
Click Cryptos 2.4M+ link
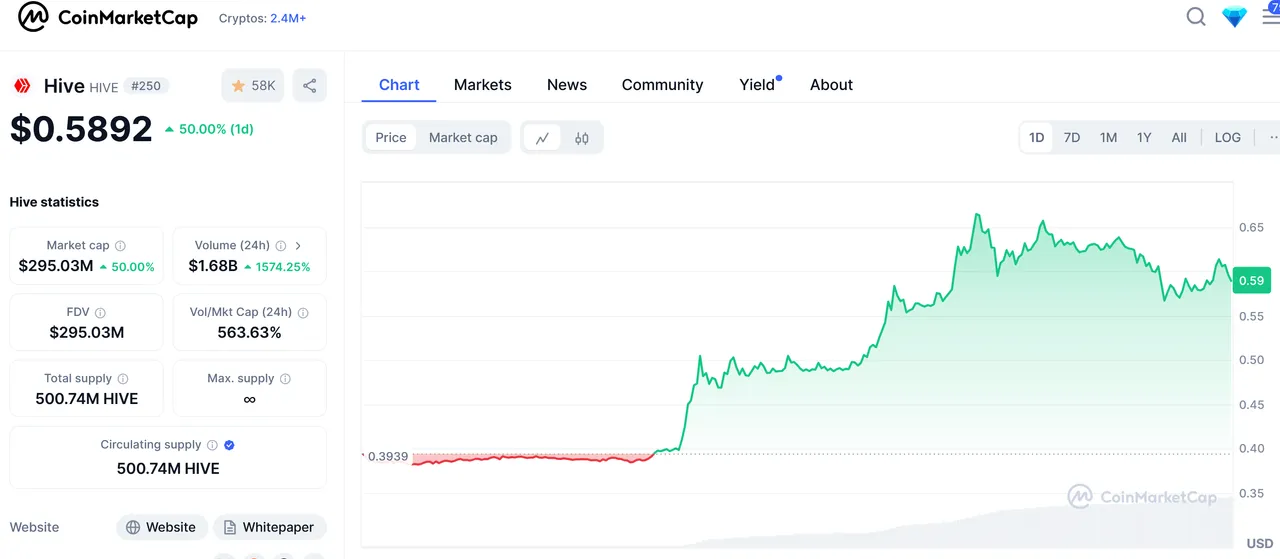(263, 18)
